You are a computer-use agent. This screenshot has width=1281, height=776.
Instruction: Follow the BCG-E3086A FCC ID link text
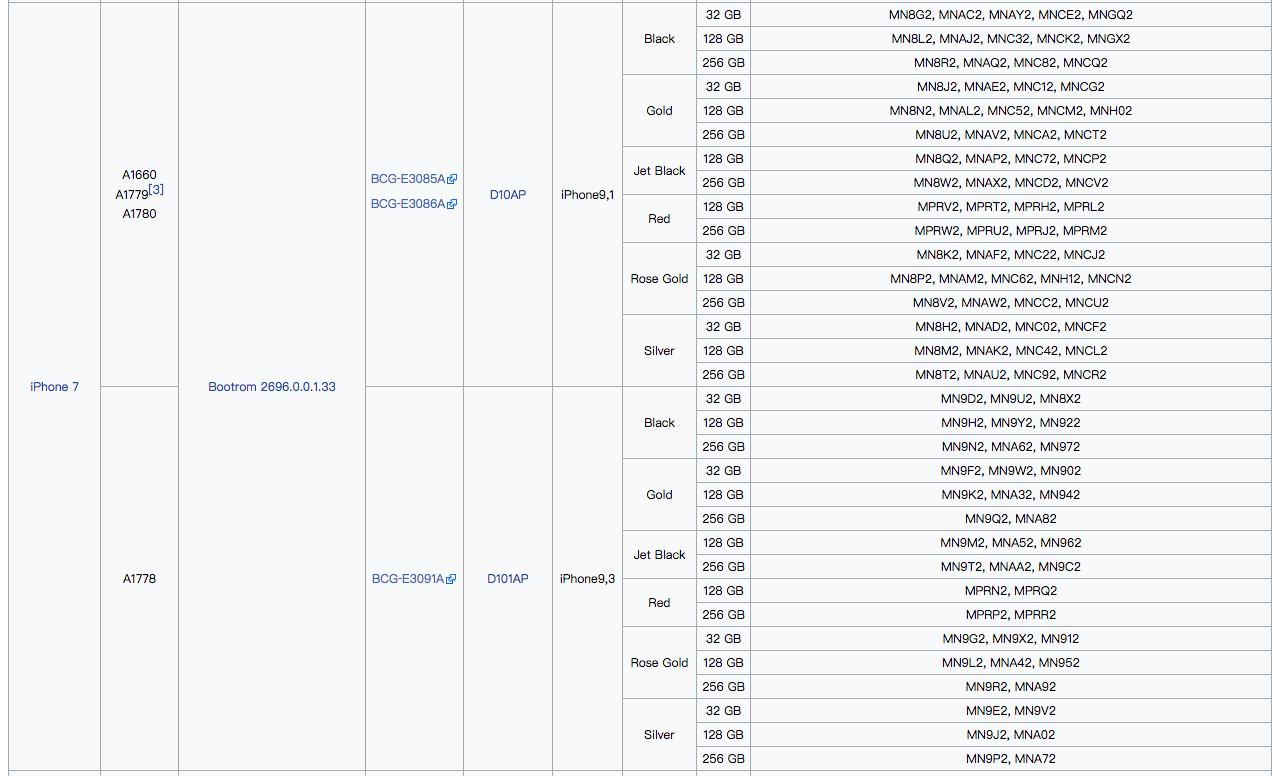[407, 204]
